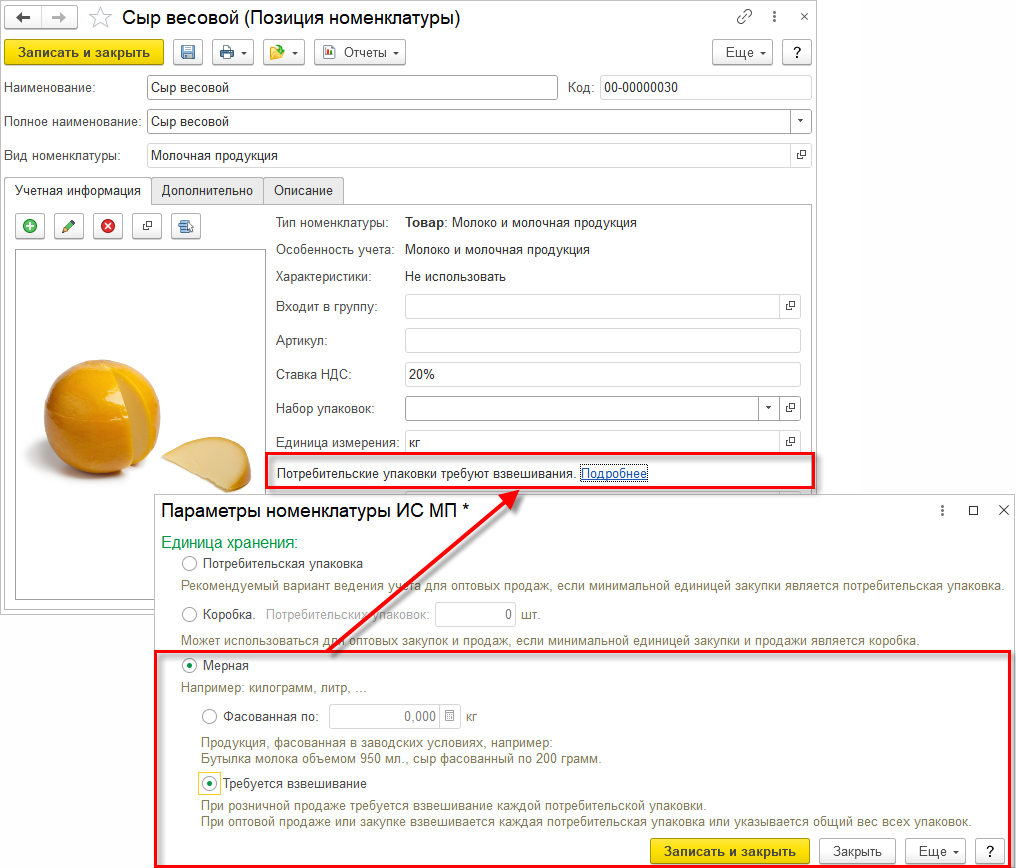Image resolution: width=1016 pixels, height=868 pixels.
Task: Click the Ставка НДС field showing 20%
Action: point(603,374)
